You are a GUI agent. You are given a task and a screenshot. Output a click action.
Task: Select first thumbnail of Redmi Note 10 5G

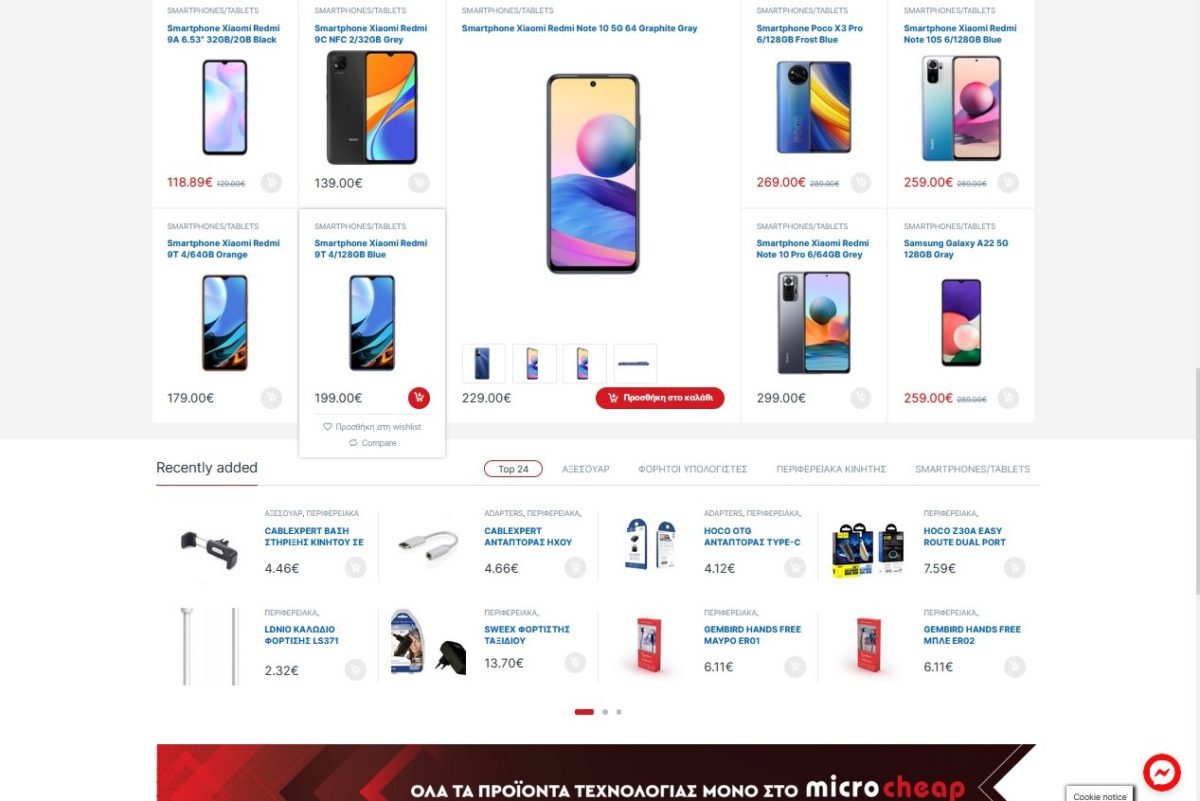(x=484, y=363)
